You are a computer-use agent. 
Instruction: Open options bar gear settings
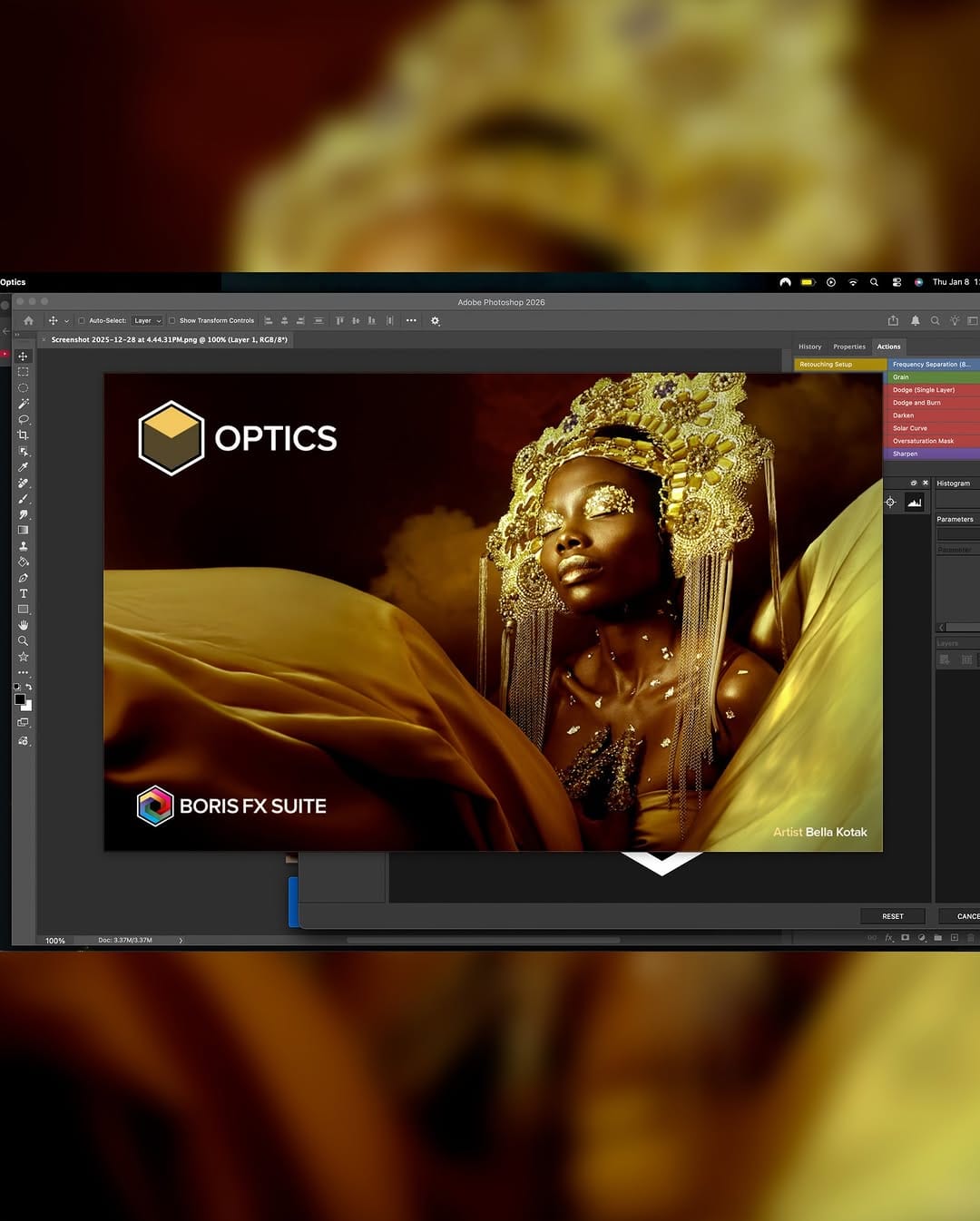point(435,320)
